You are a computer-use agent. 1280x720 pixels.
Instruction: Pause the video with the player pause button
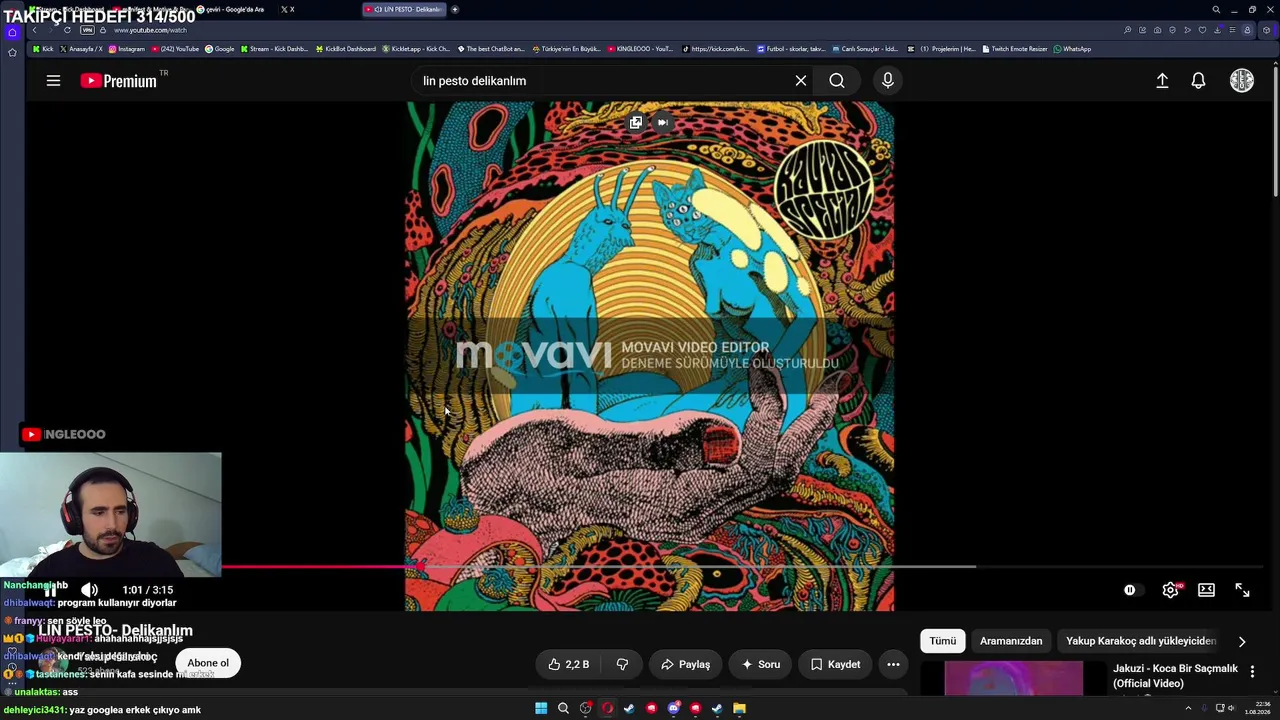pos(50,590)
